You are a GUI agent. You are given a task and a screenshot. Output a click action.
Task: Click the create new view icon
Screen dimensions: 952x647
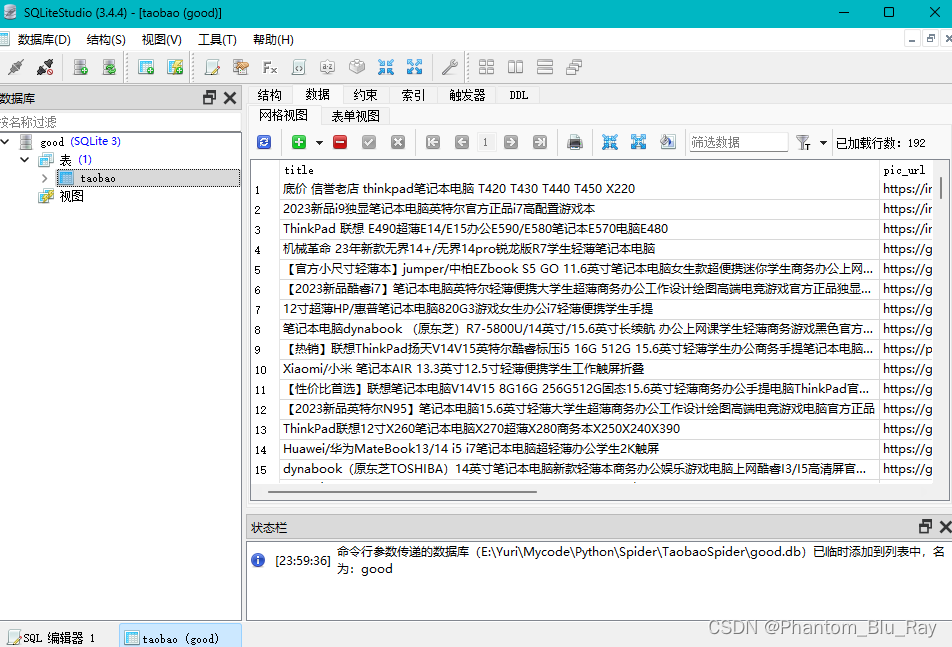(x=175, y=67)
